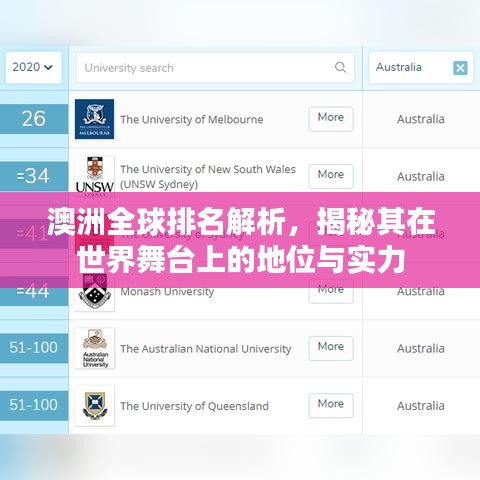Viewport: 480px width, 480px height.
Task: Click the University of Melbourne logo
Action: click(94, 119)
